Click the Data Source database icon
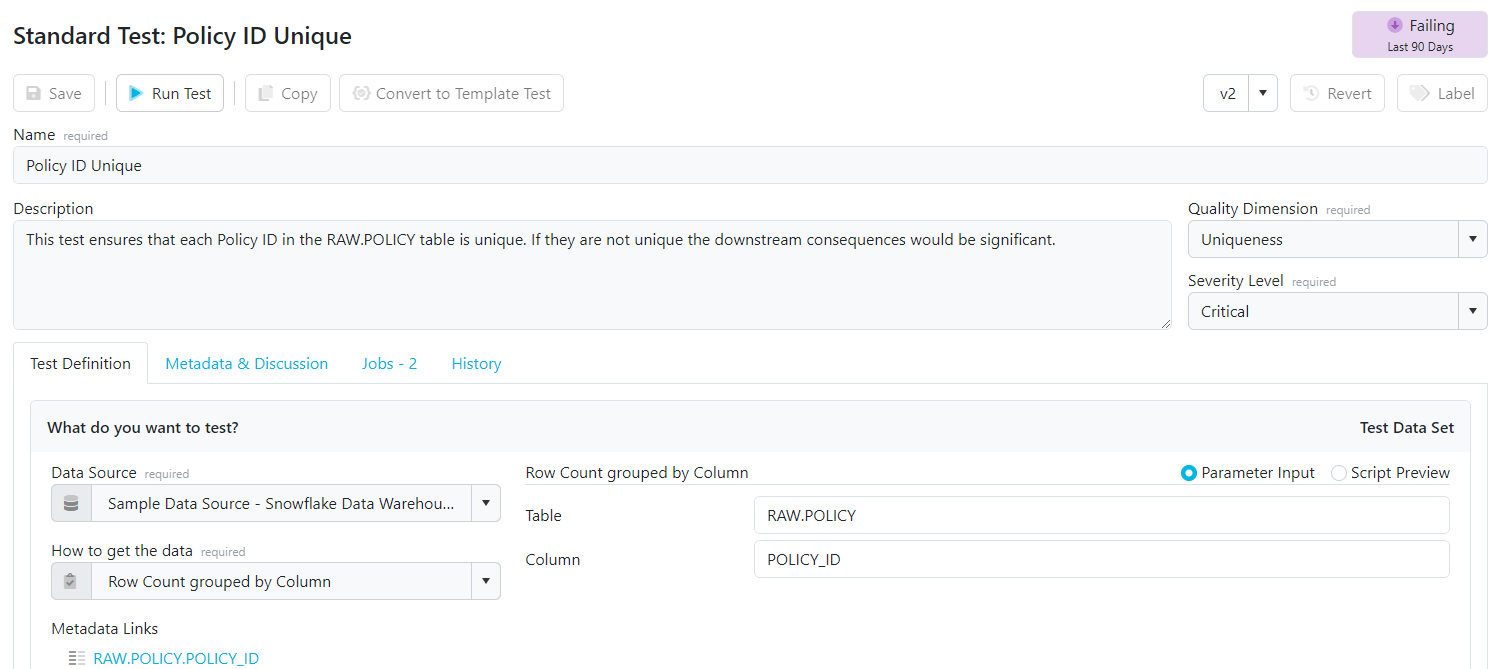The width and height of the screenshot is (1500, 669). [x=71, y=504]
